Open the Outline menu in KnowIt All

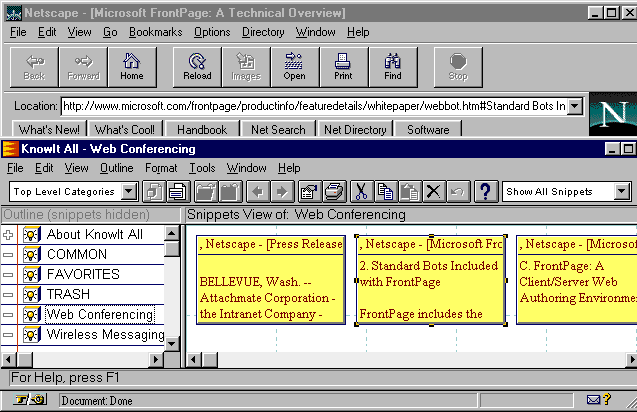tap(116, 168)
